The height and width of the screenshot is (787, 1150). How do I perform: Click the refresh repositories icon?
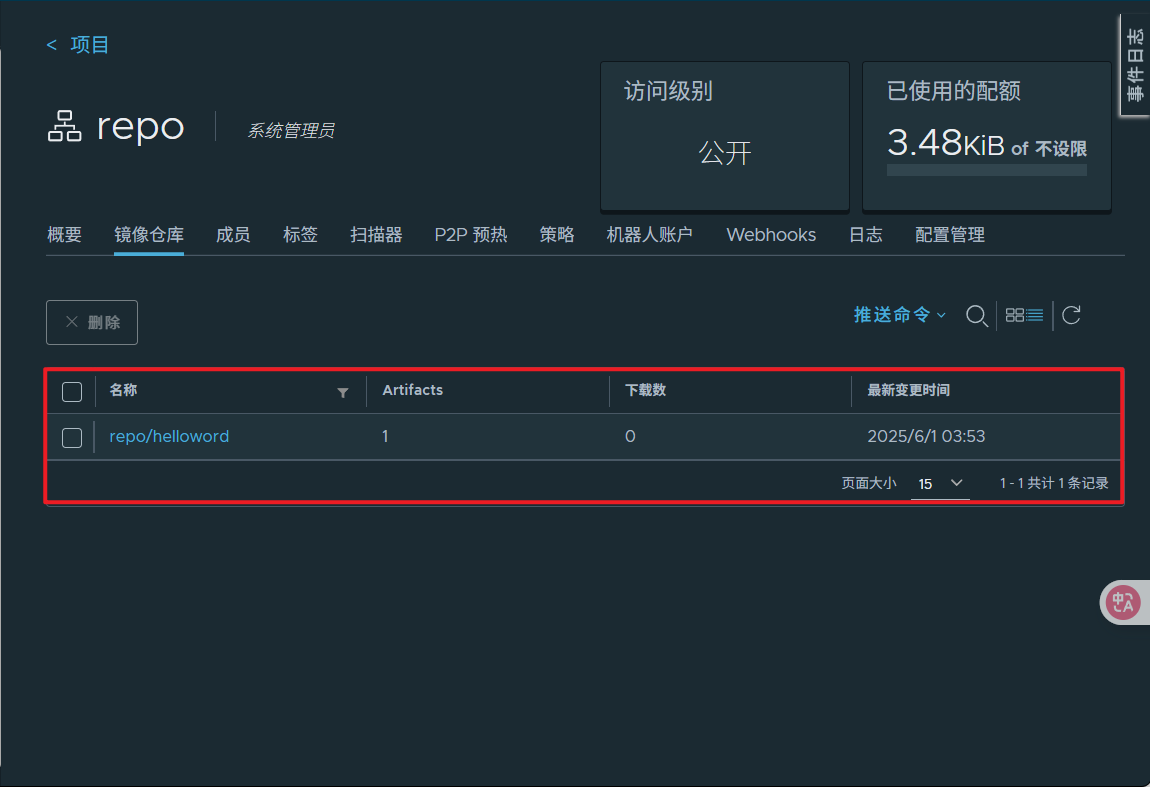1071,316
